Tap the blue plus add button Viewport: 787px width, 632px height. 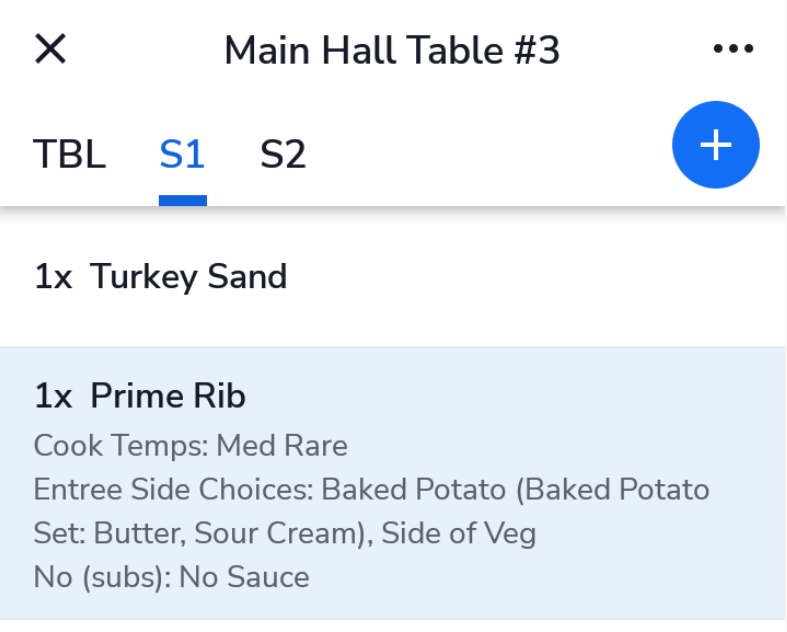click(x=715, y=145)
